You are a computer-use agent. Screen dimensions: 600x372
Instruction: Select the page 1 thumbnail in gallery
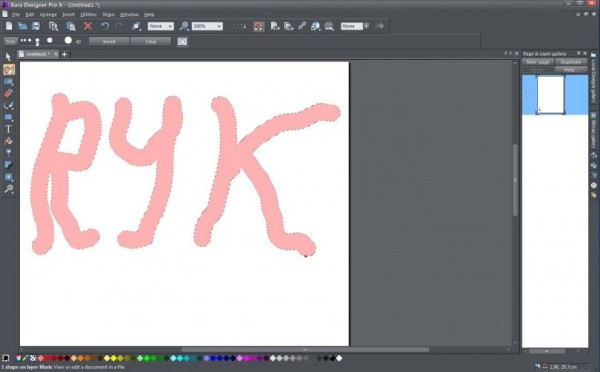[x=551, y=95]
